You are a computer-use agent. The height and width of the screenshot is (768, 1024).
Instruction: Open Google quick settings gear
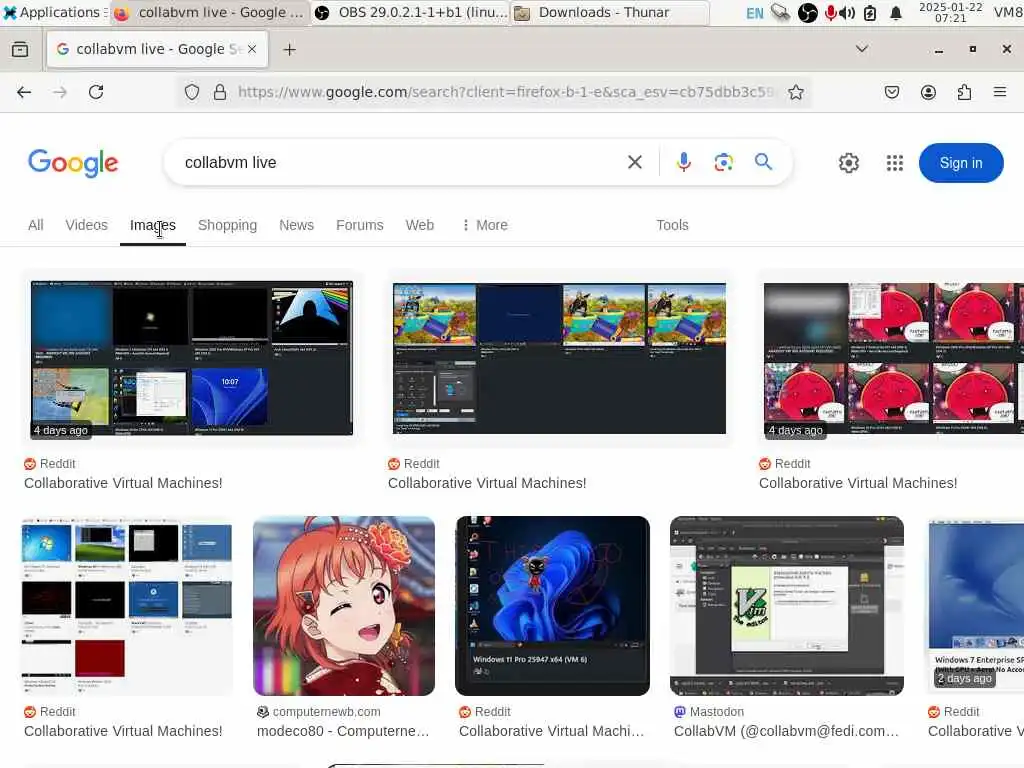click(849, 163)
